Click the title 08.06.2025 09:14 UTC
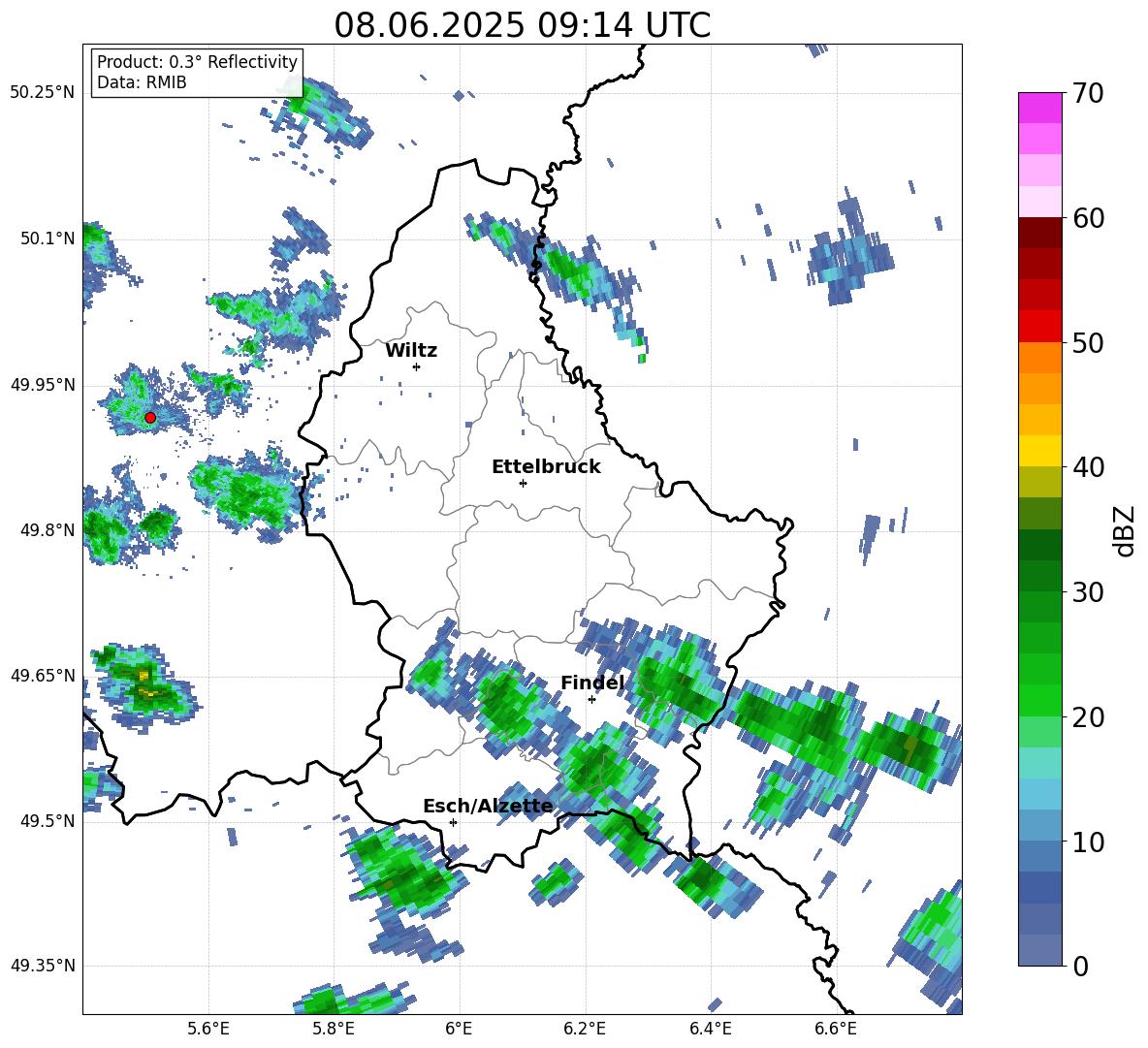This screenshot has width=1148, height=1048. 522,25
